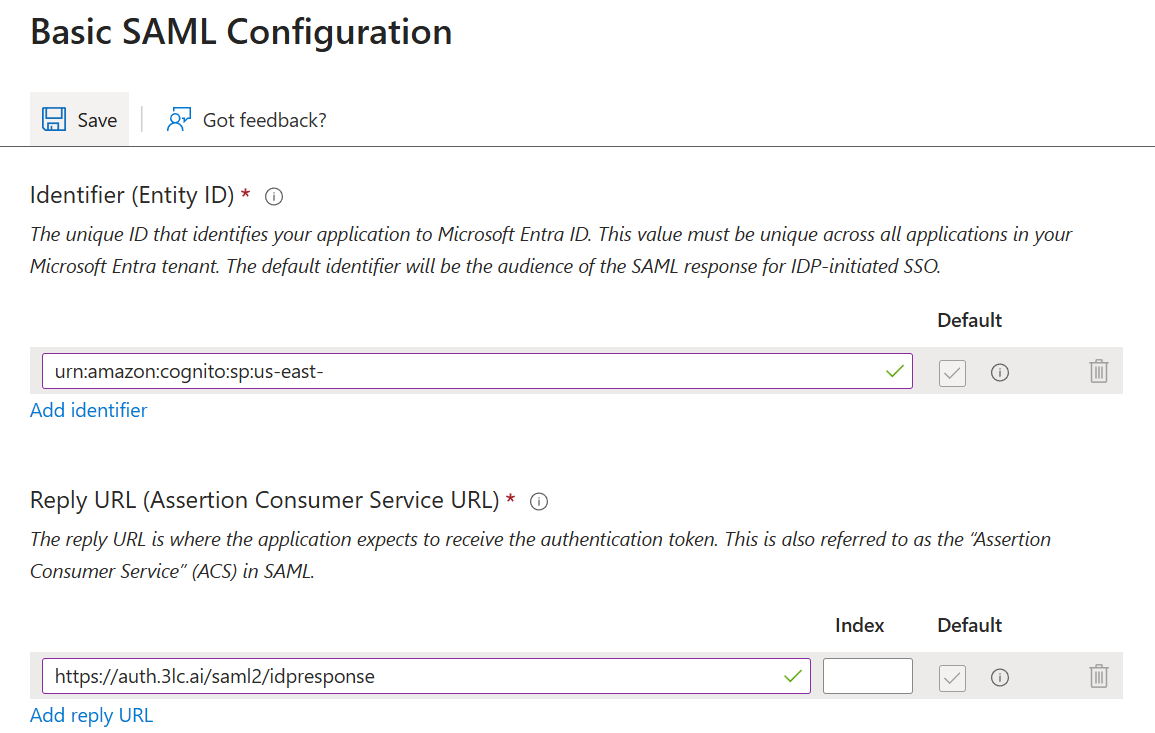Viewport: 1155px width, 733px height.
Task: Focus the https://auth.3lc.ai reply URL field
Action: pos(426,676)
